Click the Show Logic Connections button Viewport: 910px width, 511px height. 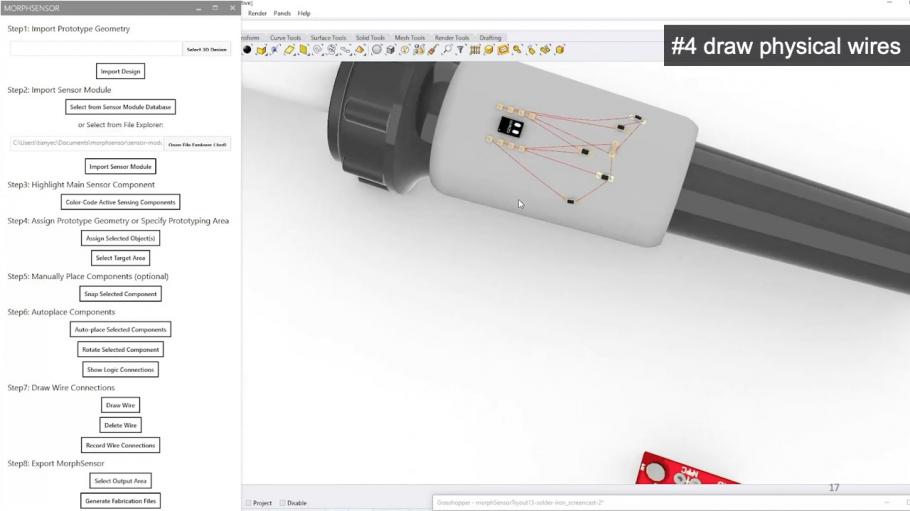(x=120, y=369)
